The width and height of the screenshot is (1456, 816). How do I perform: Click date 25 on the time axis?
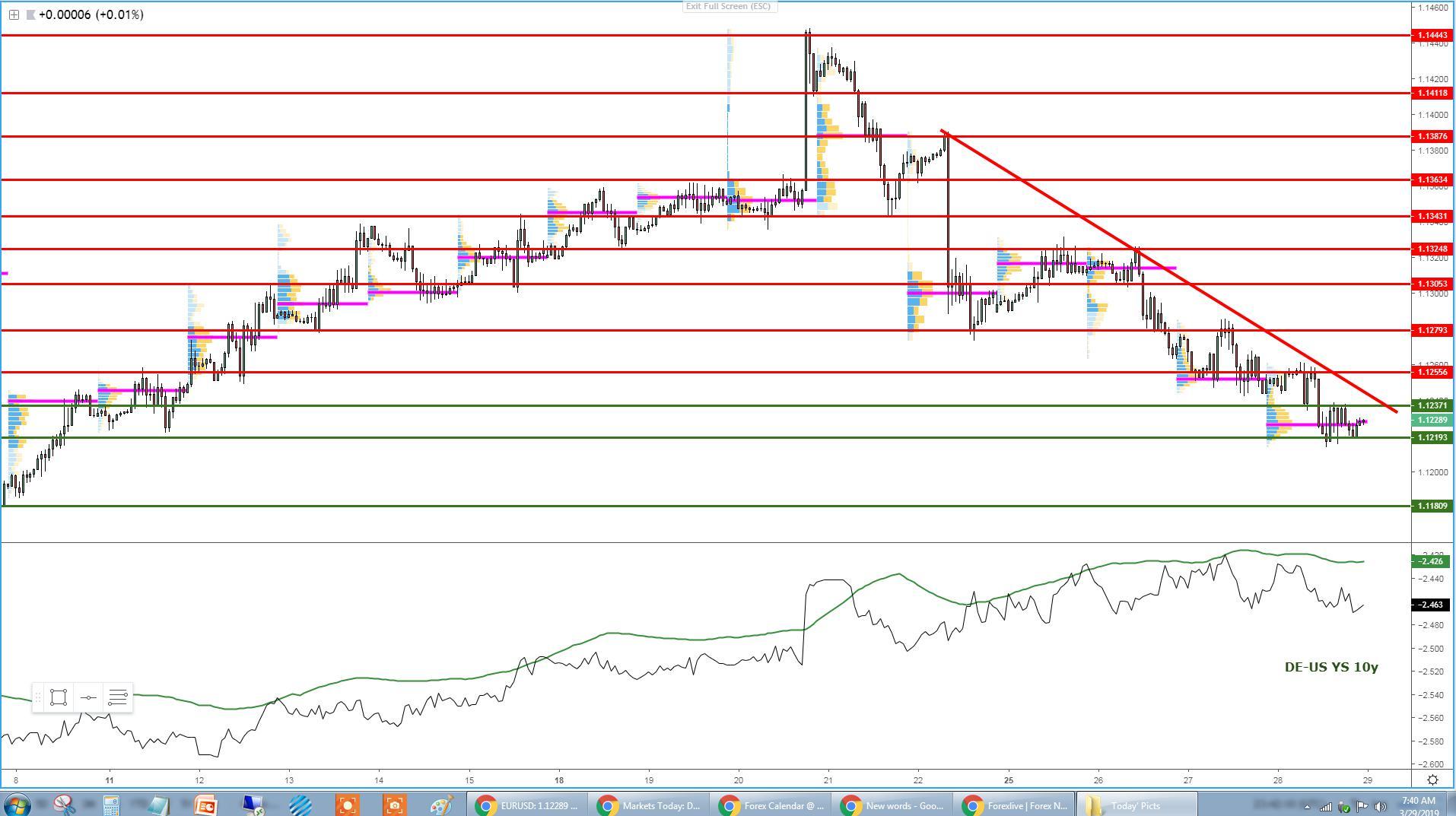pos(1009,779)
